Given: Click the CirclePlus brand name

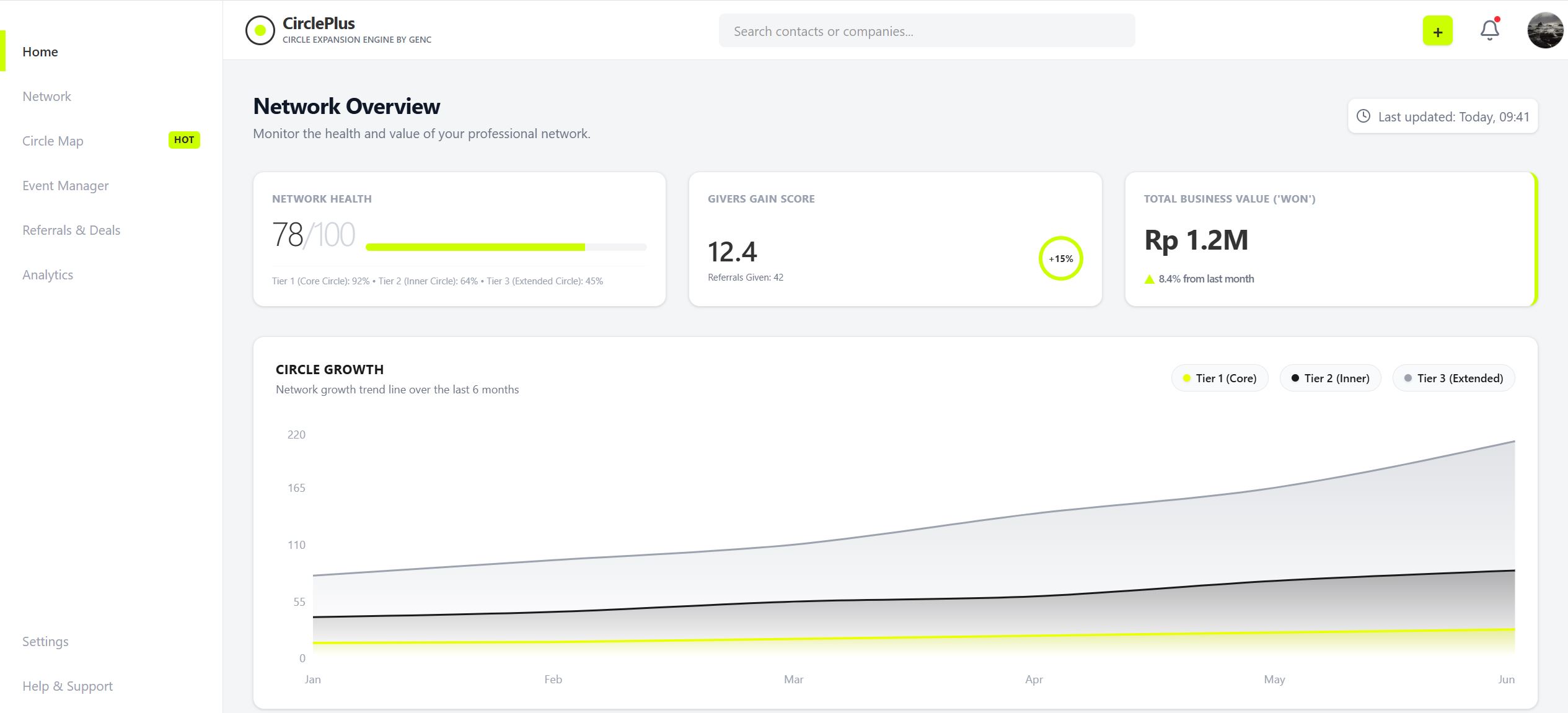Looking at the screenshot, I should click(319, 24).
